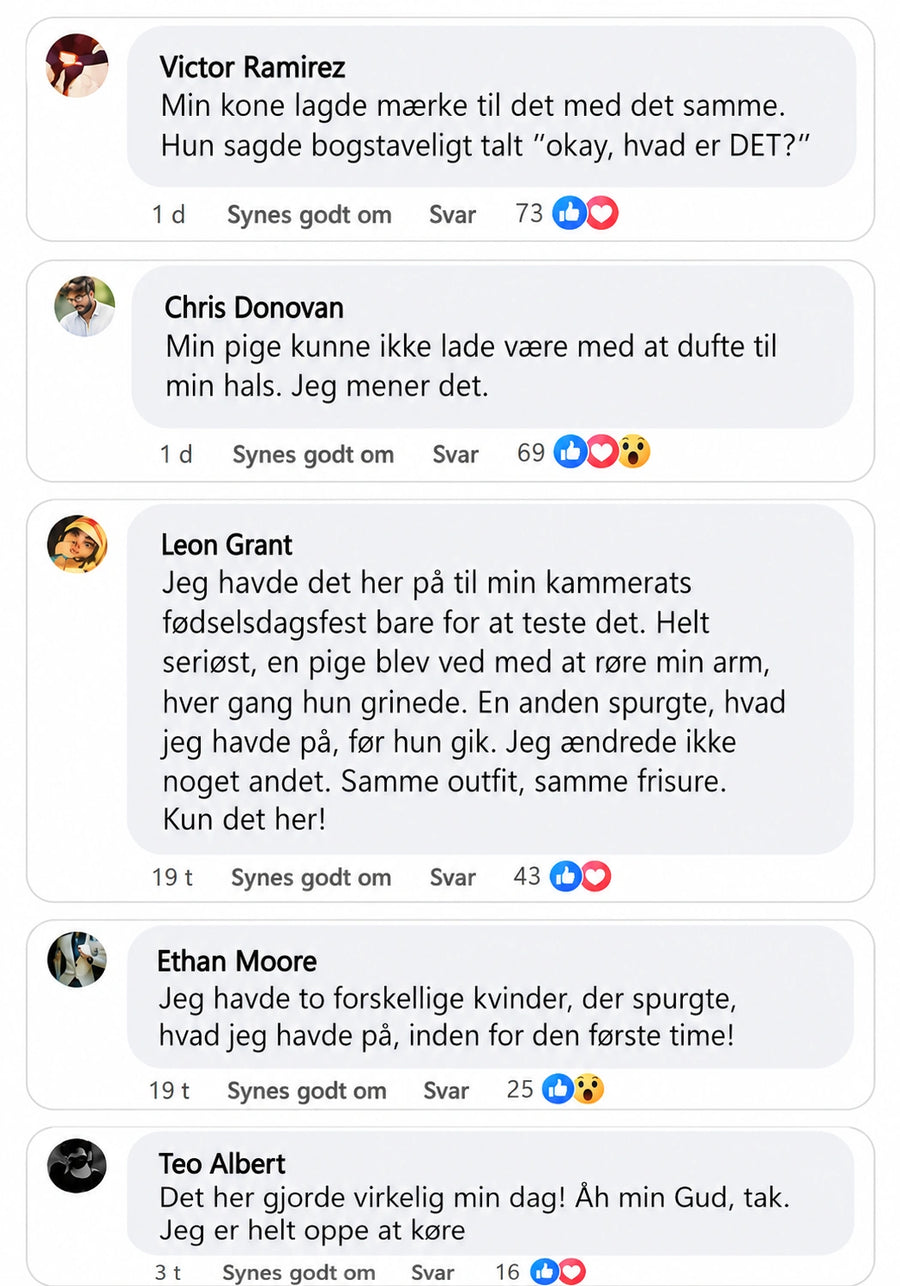Click the thumbs-up reaction on Leon Grant's comment
The image size is (900, 1286).
(x=565, y=877)
